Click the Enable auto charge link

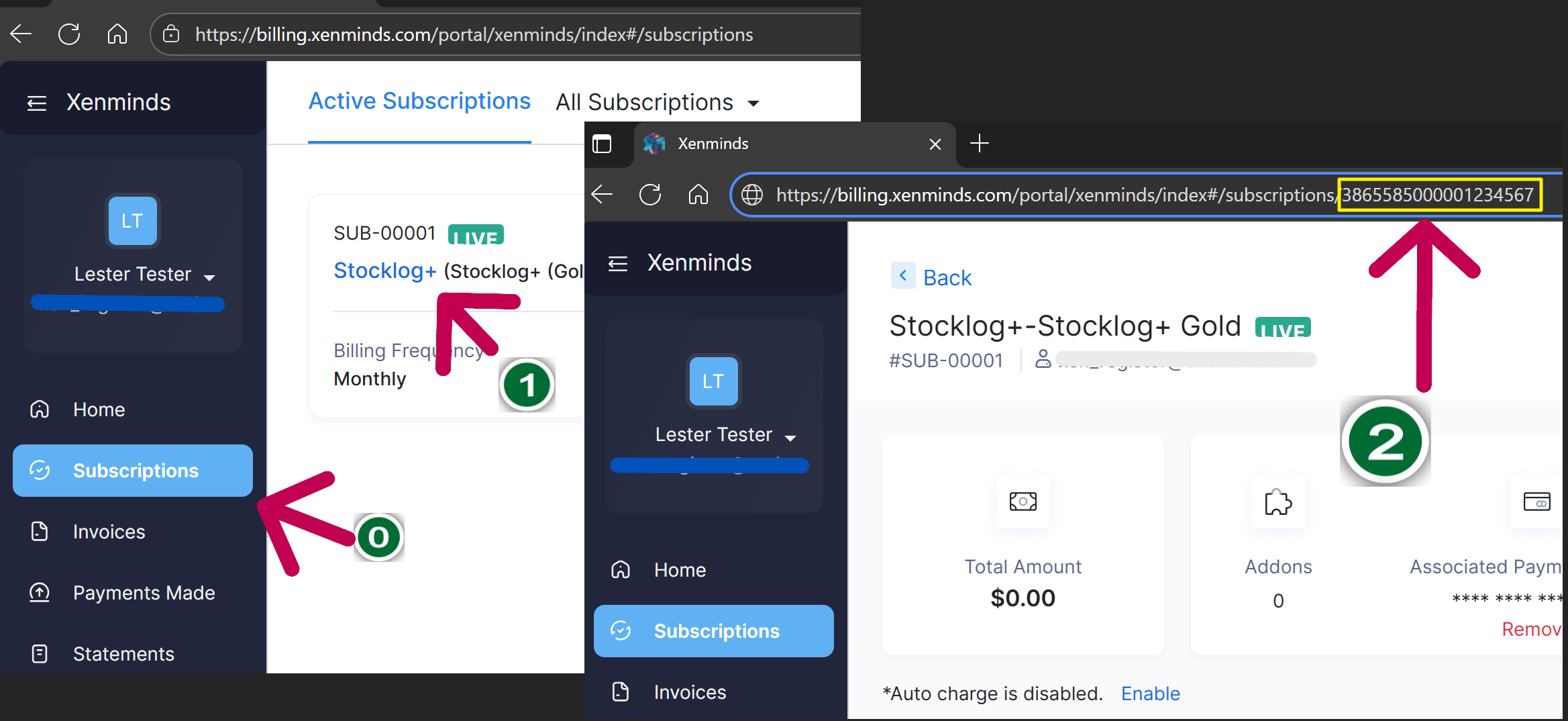point(1150,693)
